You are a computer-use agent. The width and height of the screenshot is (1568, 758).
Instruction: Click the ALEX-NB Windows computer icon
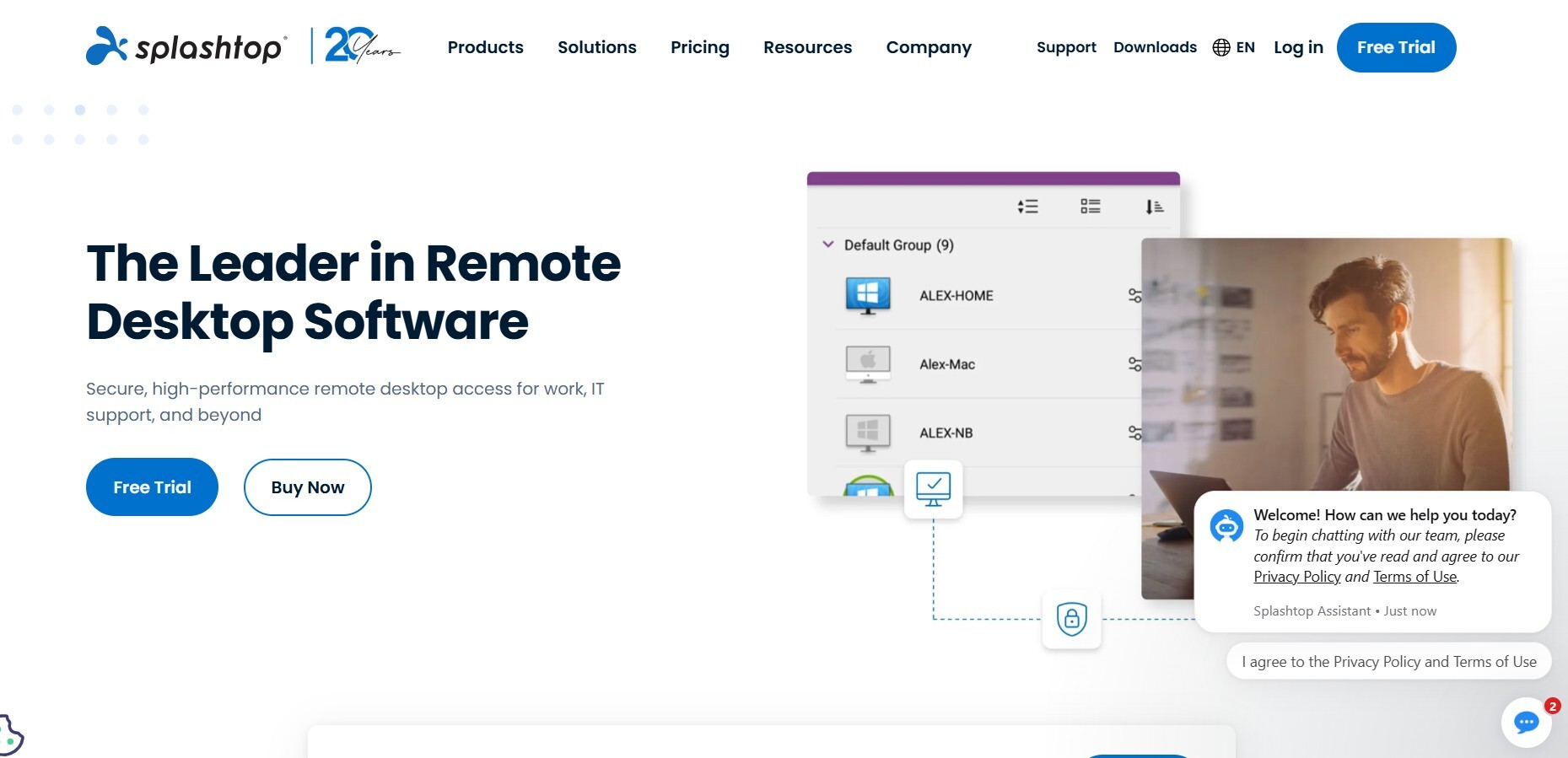(868, 433)
